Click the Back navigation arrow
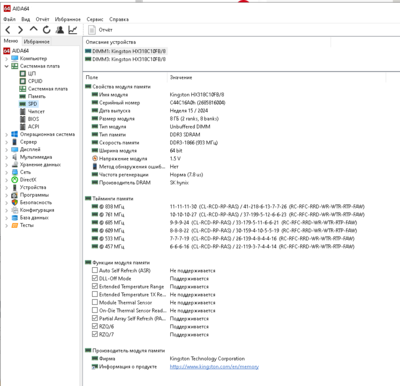The image size is (400, 386). point(8,30)
